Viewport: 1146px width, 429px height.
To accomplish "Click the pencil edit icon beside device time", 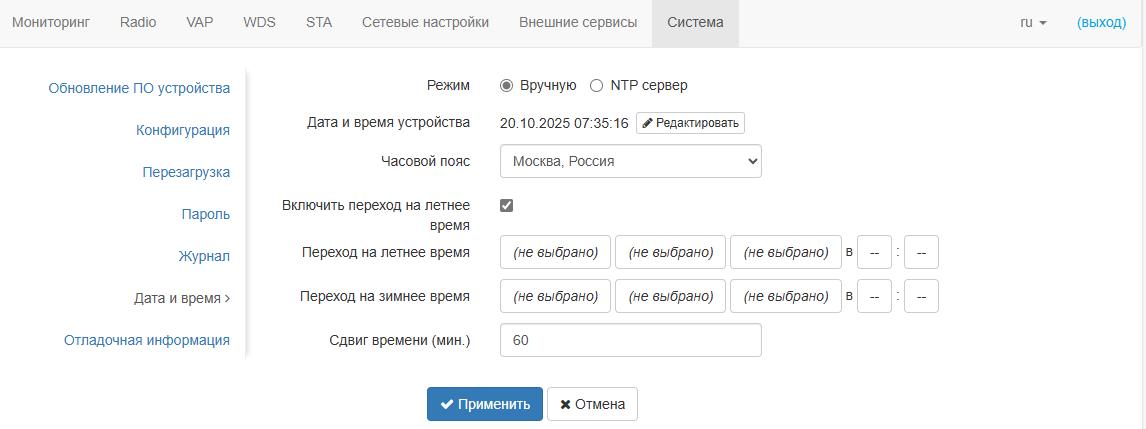I will 647,123.
